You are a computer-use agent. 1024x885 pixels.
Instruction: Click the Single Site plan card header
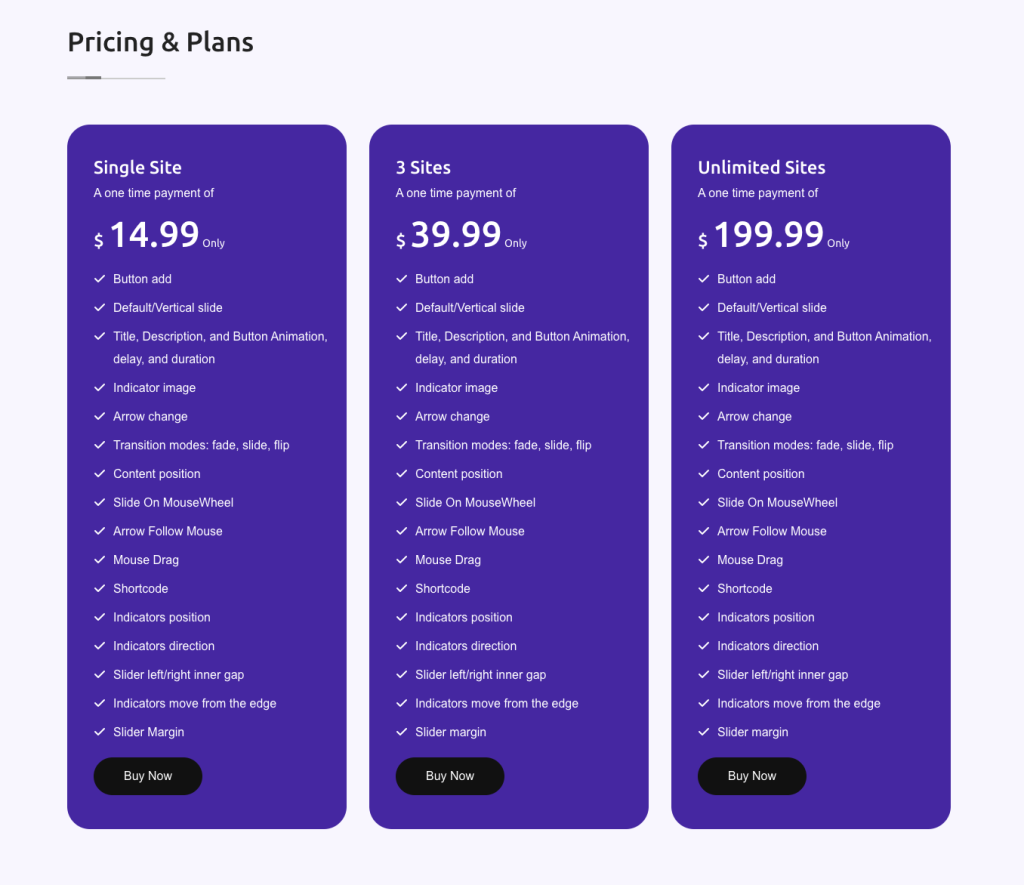[x=138, y=167]
